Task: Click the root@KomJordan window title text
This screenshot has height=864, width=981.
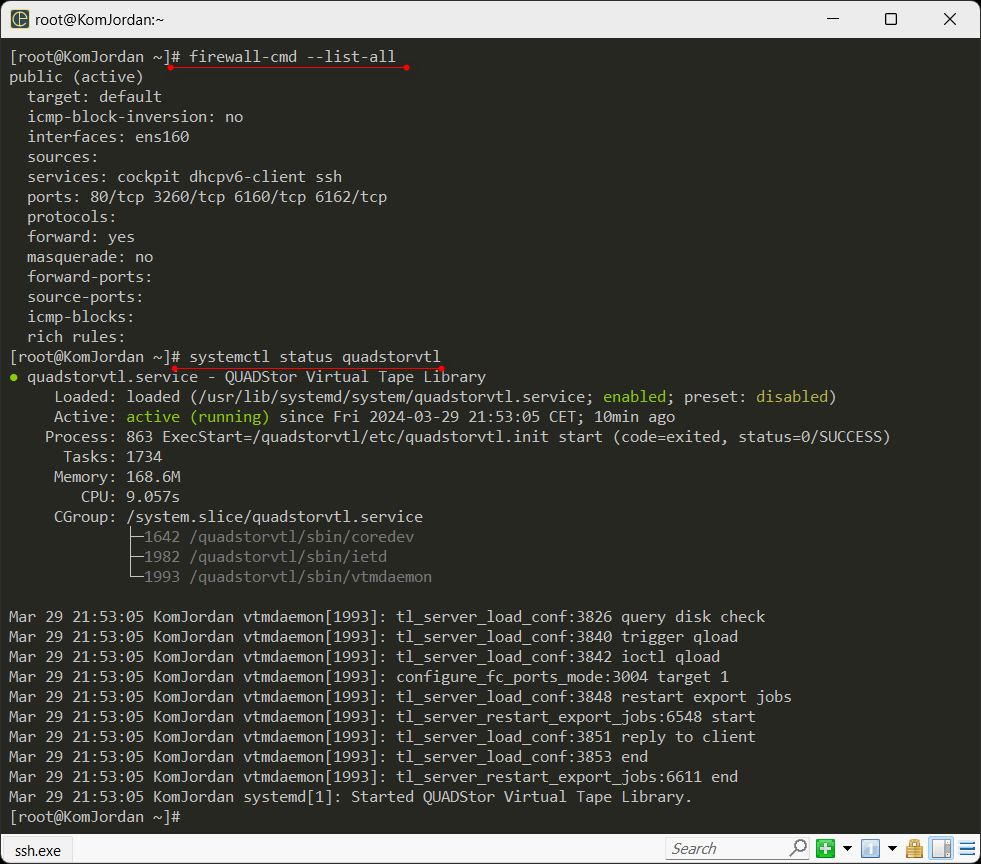Action: click(x=99, y=19)
